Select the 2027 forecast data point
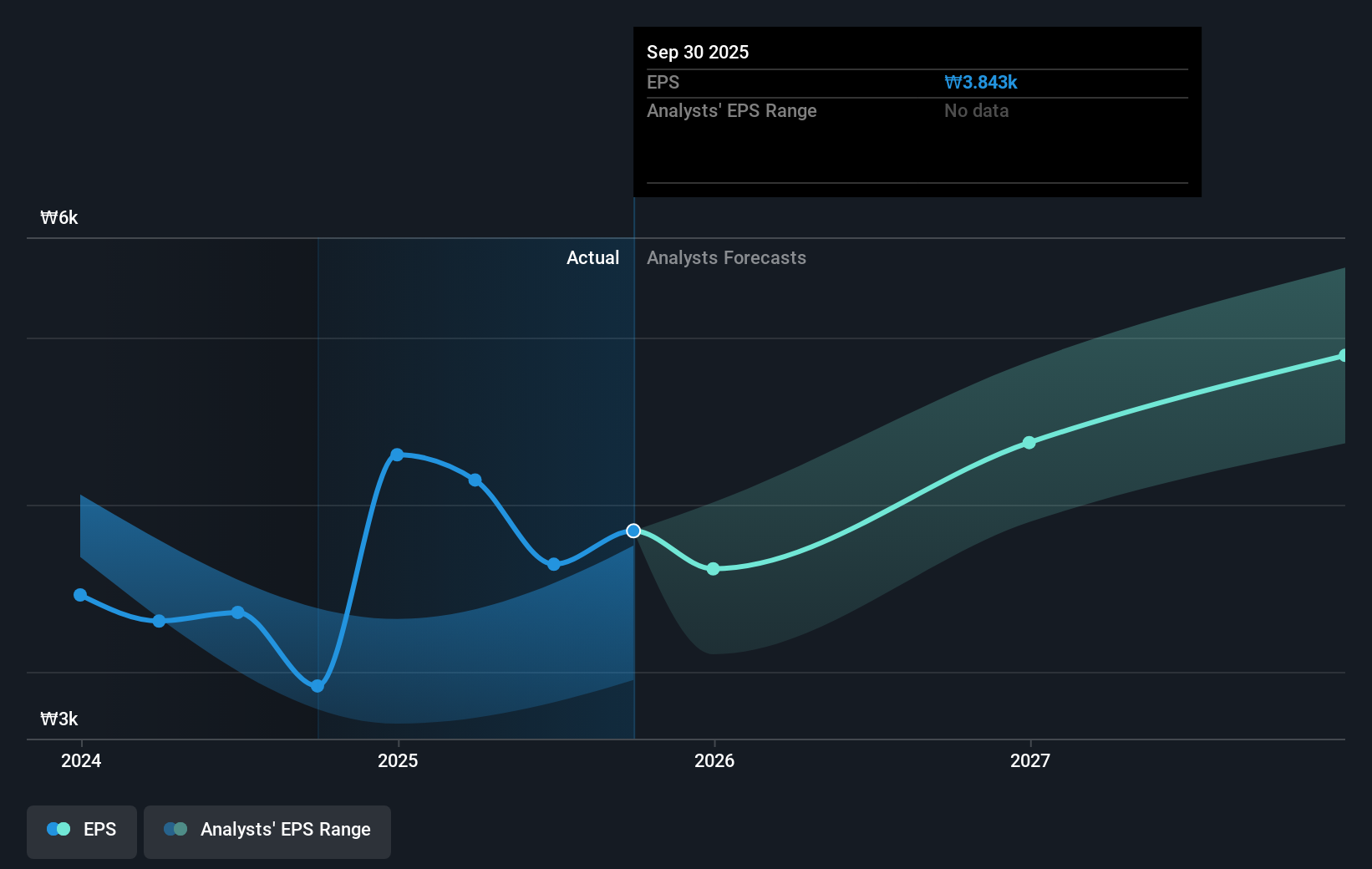Screen dimensions: 1372x869 point(1029,443)
